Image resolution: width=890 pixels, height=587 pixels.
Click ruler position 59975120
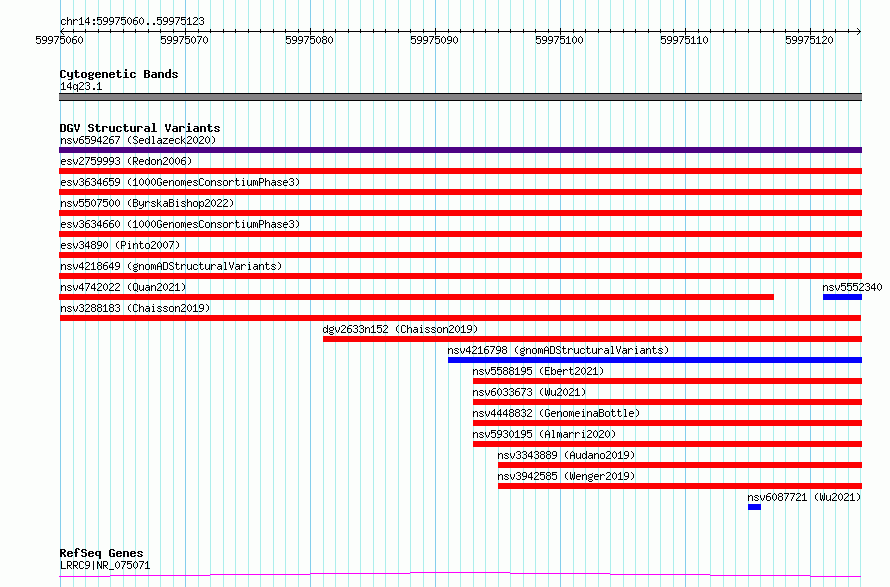809,40
